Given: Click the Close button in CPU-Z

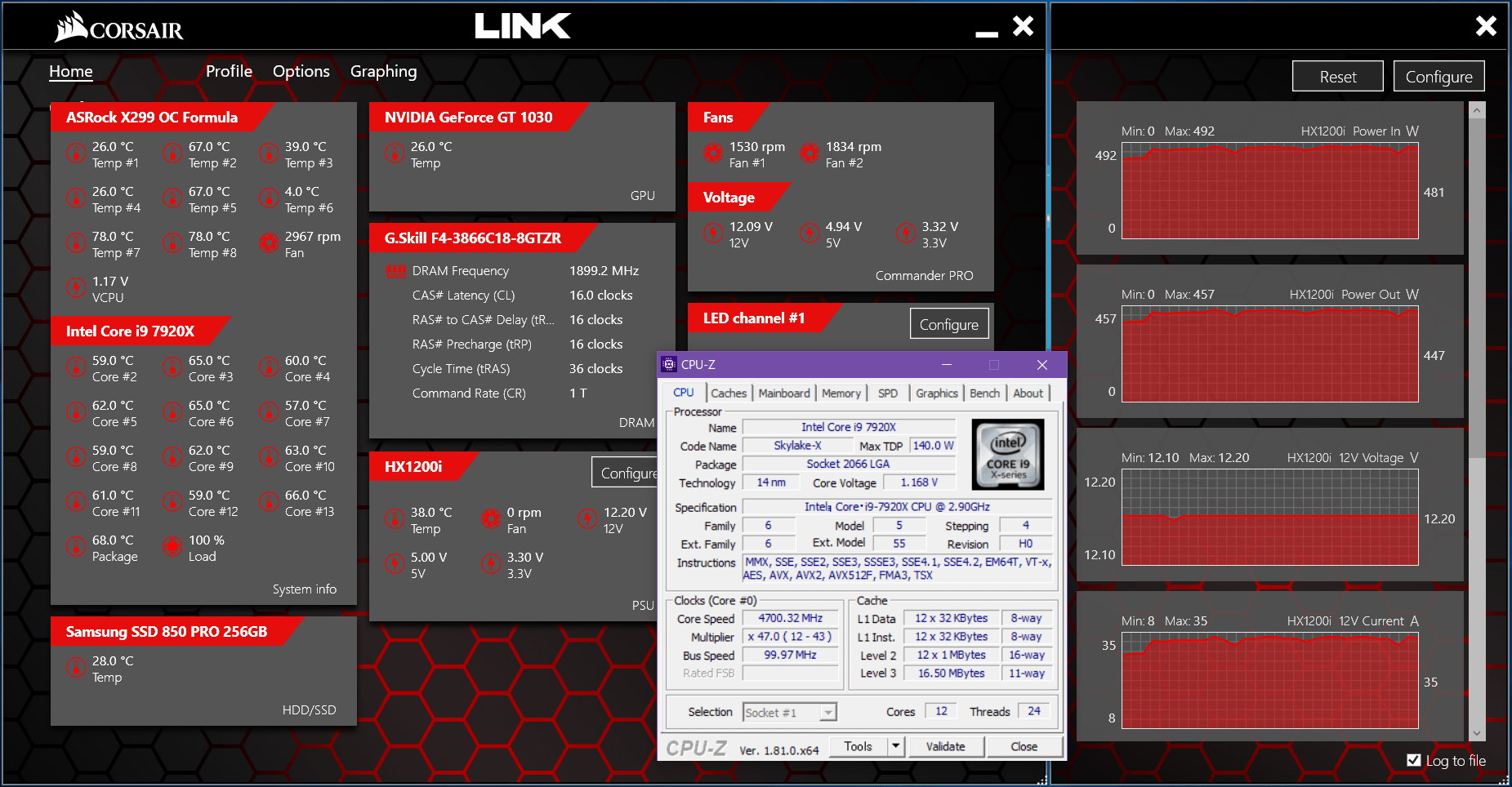Looking at the screenshot, I should (x=1024, y=746).
